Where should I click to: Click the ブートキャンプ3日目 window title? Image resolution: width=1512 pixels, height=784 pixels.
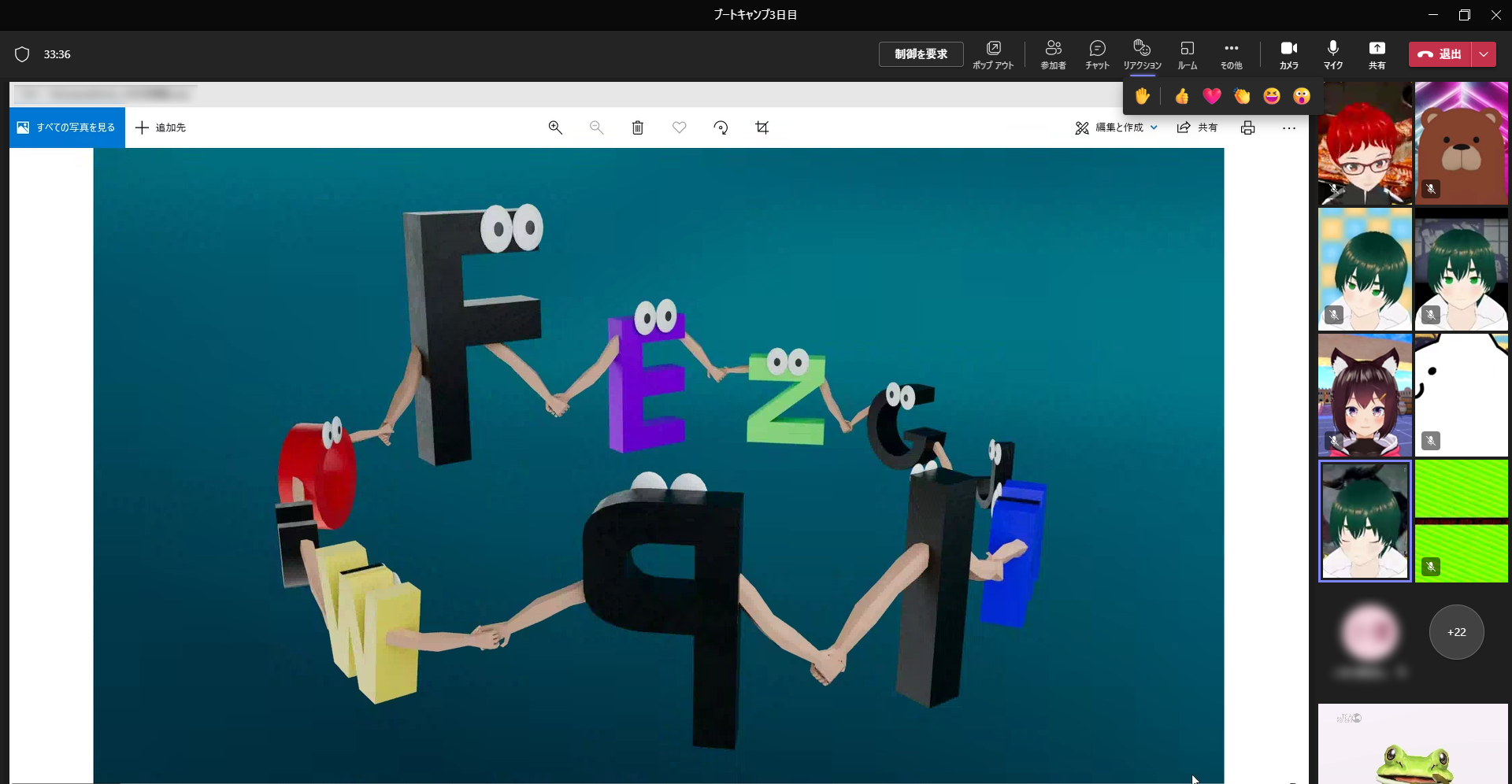(755, 15)
